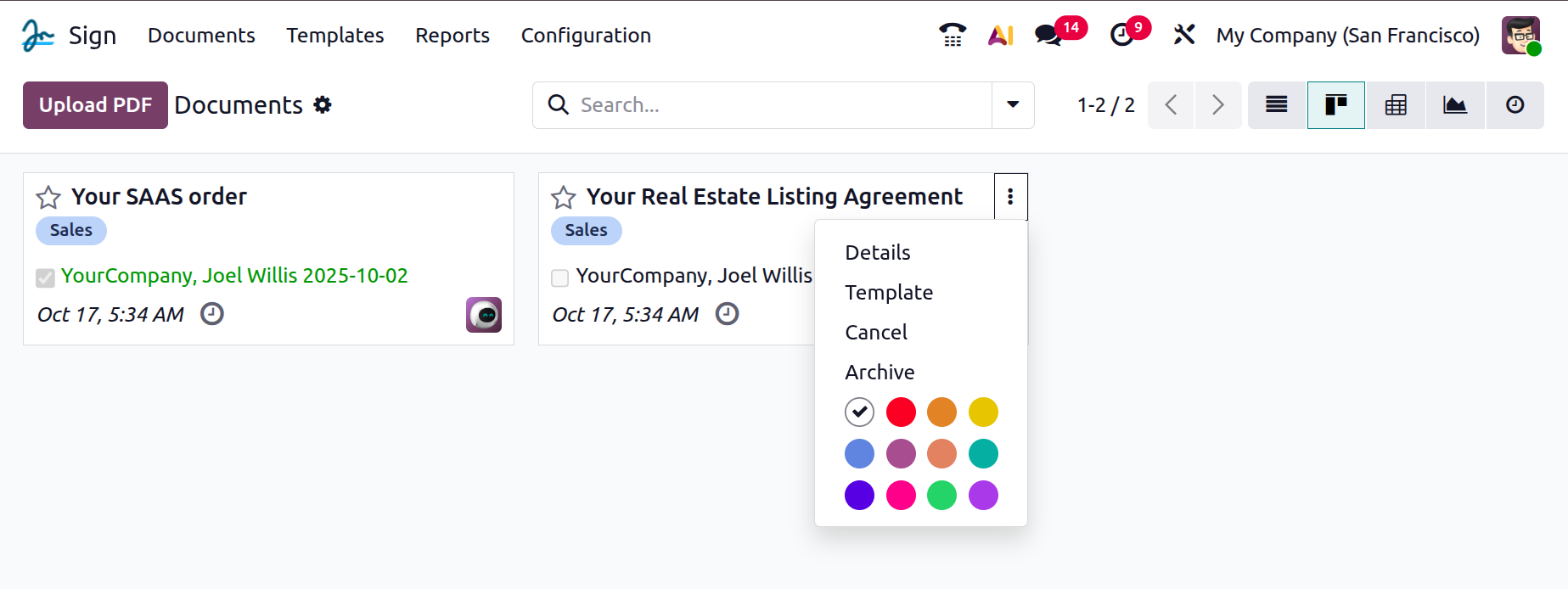This screenshot has width=1568, height=589.
Task: Switch to graph view
Action: click(1454, 105)
